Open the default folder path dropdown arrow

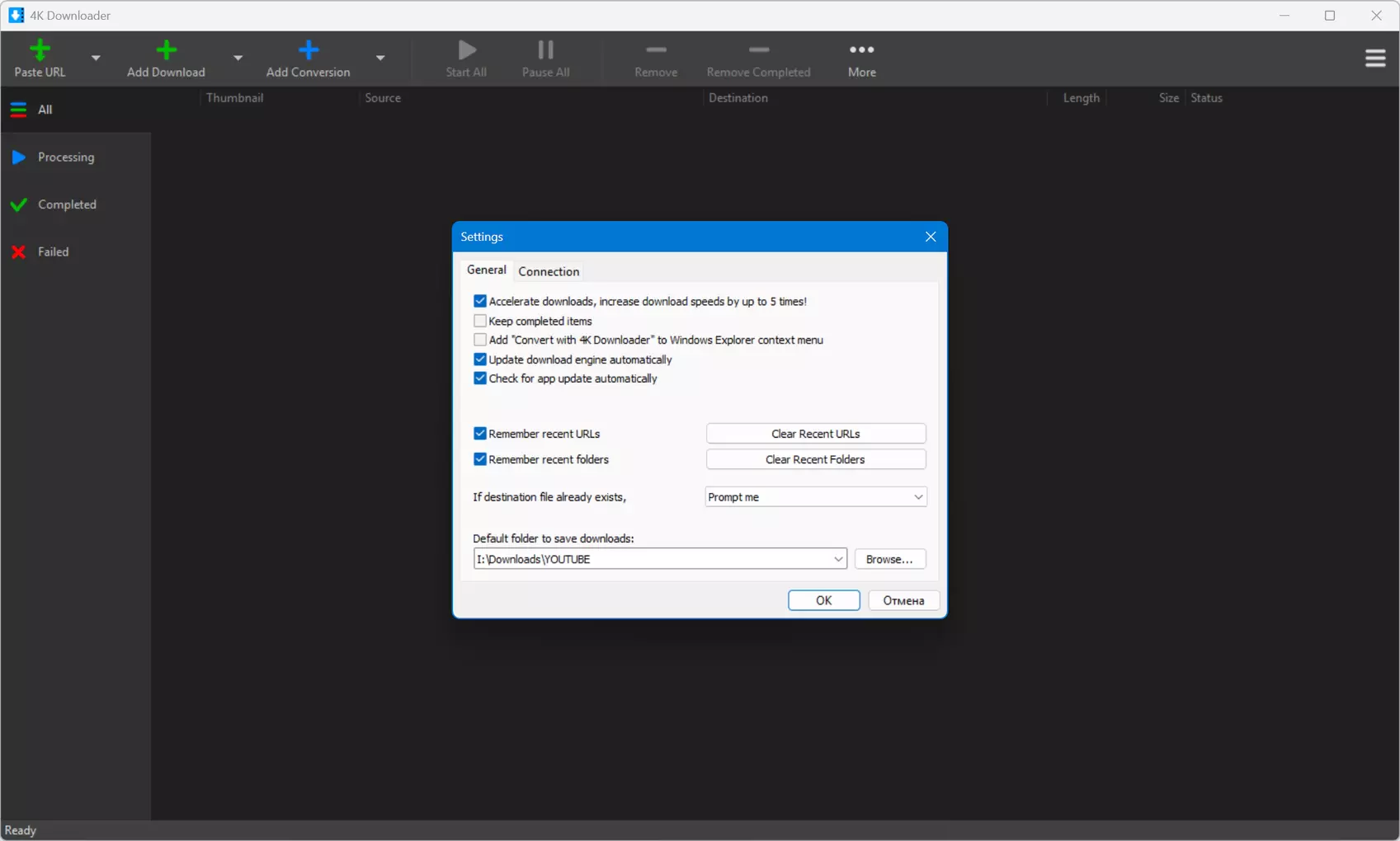(838, 559)
